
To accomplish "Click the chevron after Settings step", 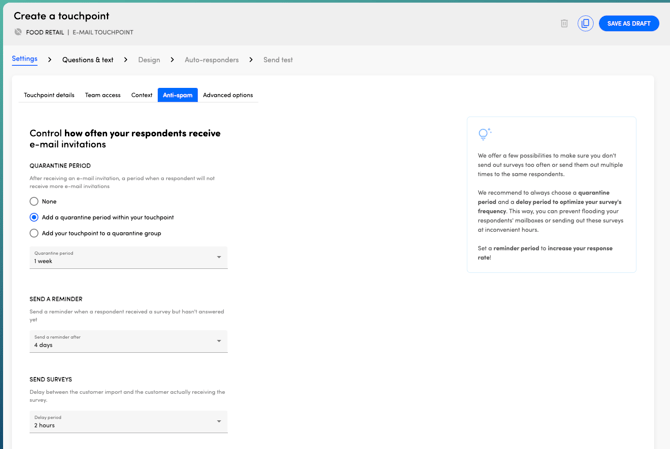I will tap(50, 60).
